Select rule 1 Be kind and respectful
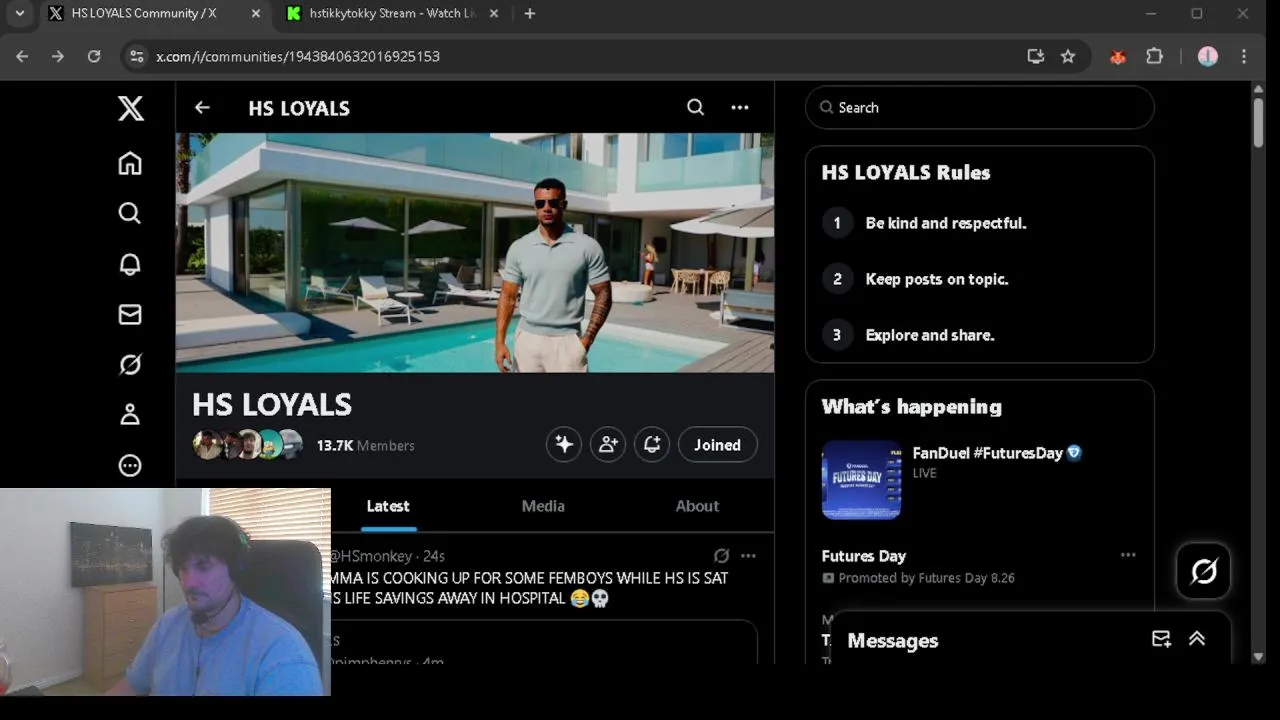This screenshot has height=720, width=1280. tap(946, 223)
